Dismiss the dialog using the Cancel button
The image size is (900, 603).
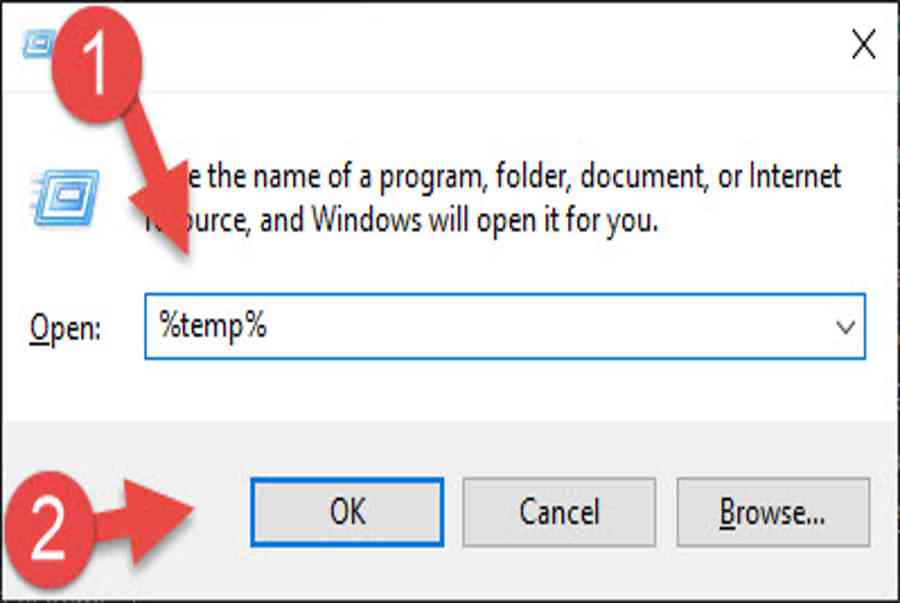[559, 512]
